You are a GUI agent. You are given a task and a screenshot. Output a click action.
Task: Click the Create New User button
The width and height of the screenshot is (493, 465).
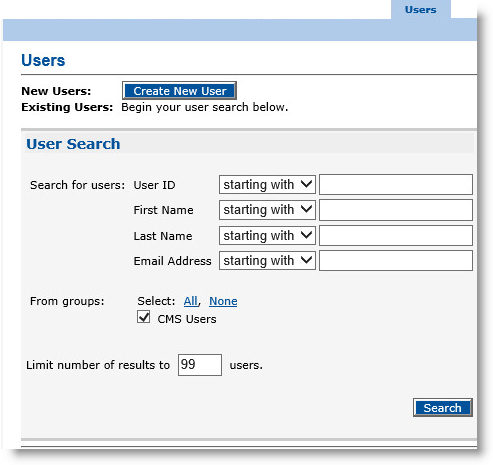click(179, 91)
